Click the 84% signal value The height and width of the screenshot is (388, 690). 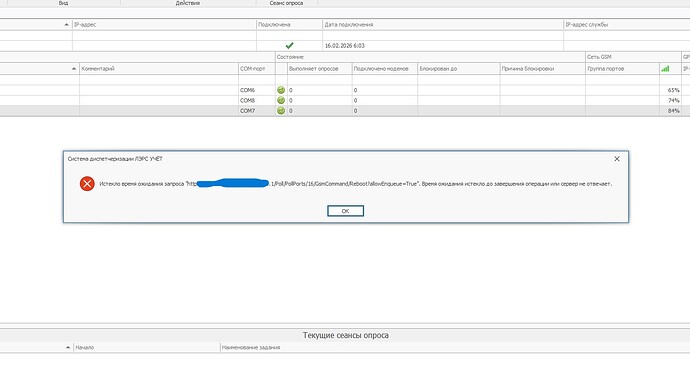tap(673, 111)
